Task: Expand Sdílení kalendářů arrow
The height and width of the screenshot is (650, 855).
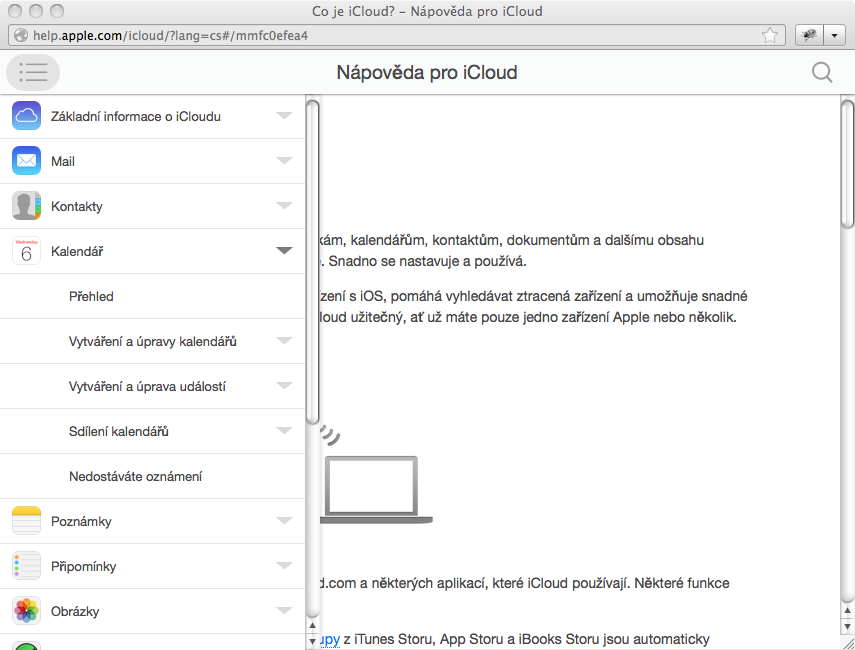Action: point(284,430)
